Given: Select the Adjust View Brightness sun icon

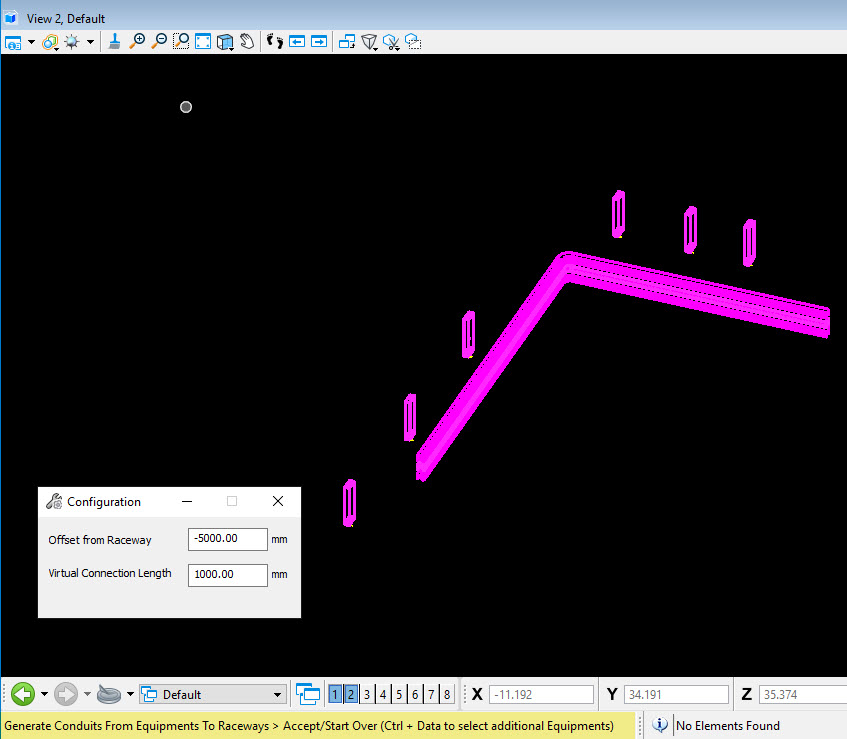Looking at the screenshot, I should point(70,41).
